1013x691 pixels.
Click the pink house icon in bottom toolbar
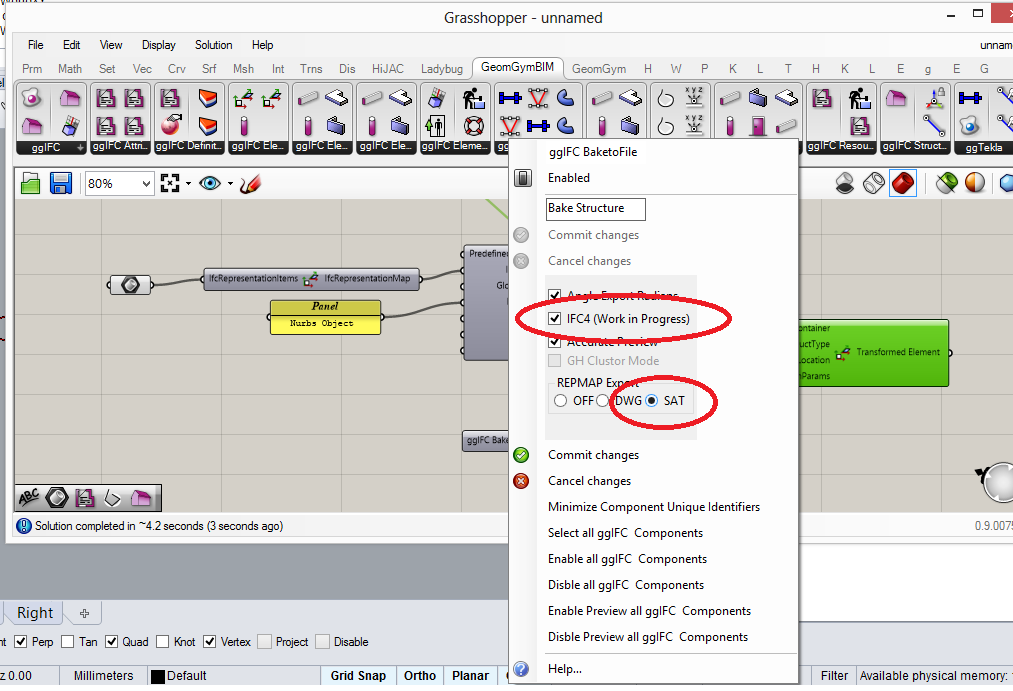click(x=141, y=497)
